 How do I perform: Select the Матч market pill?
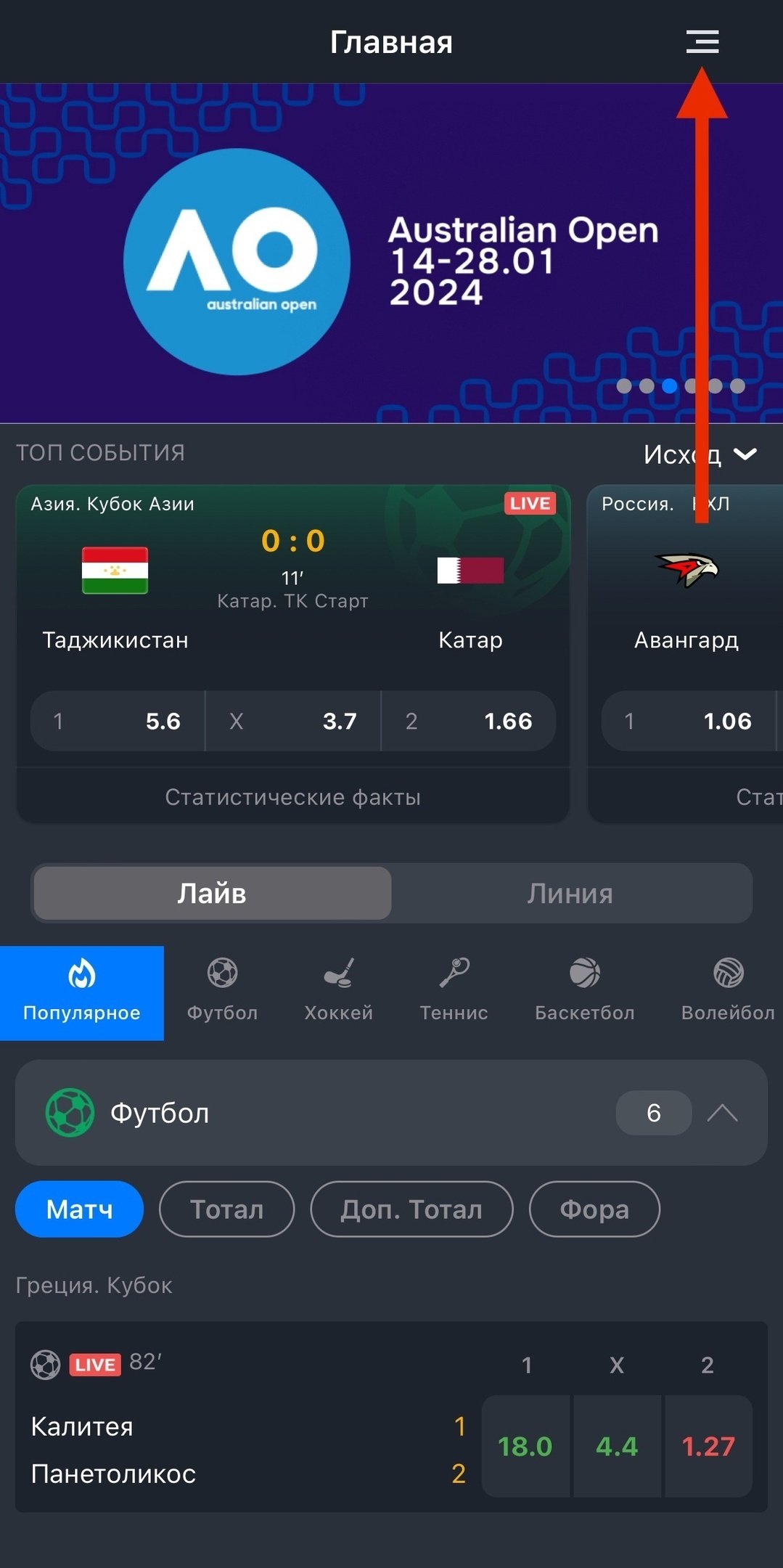pos(79,1209)
